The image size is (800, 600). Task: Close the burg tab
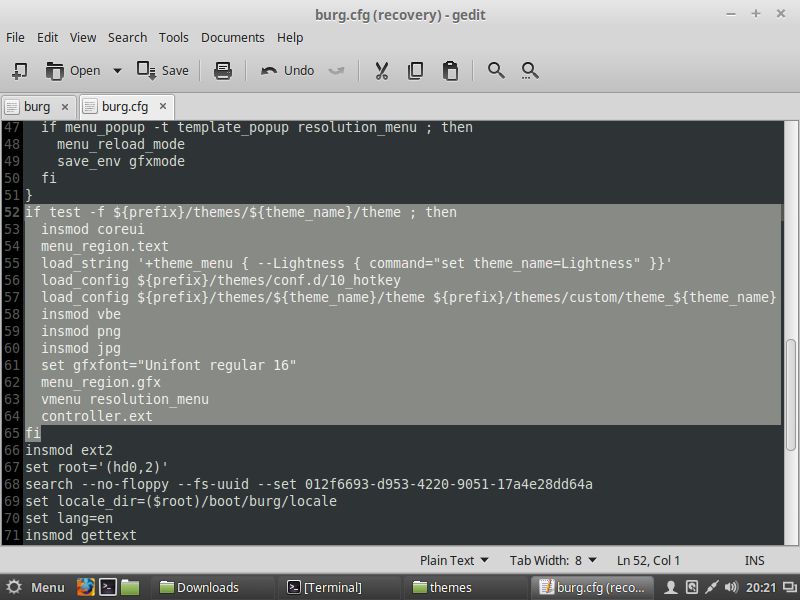[65, 107]
